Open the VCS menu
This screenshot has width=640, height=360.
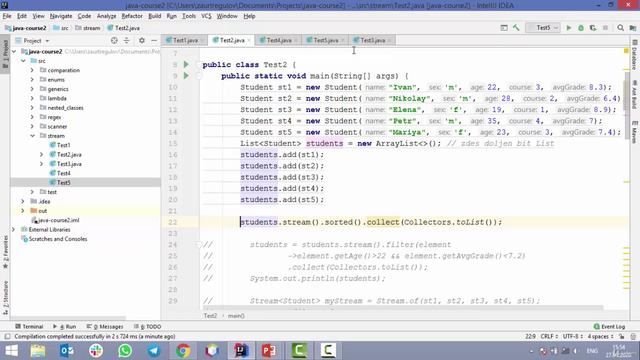click(x=206, y=16)
